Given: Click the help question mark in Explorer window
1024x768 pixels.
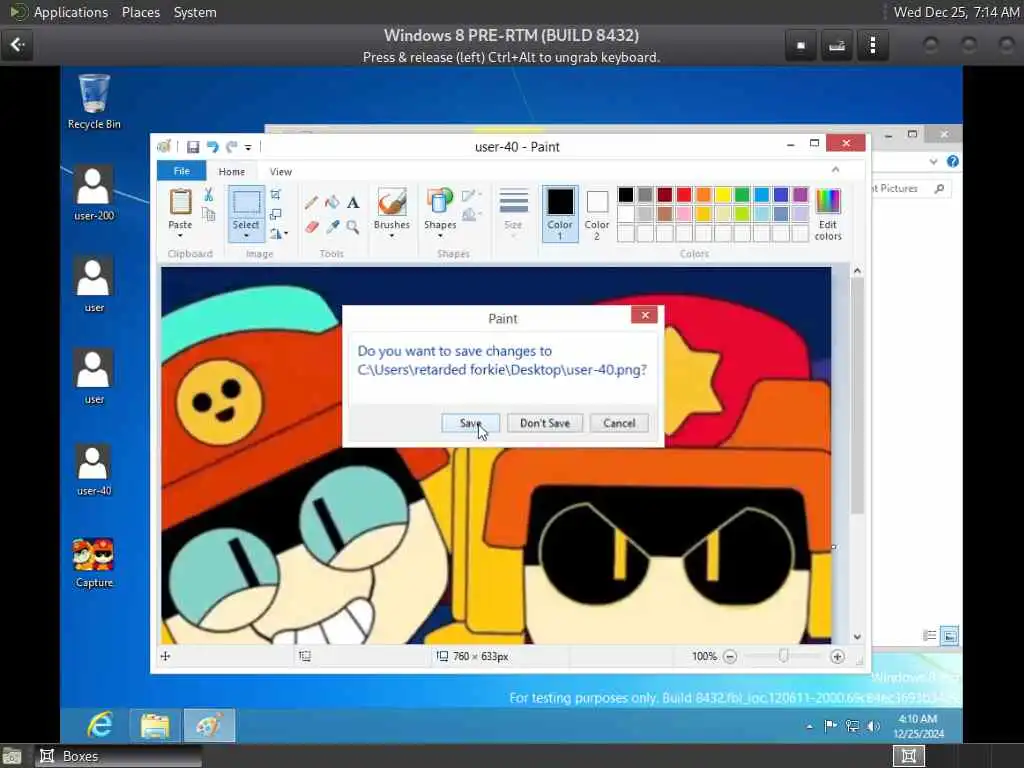Looking at the screenshot, I should 952,161.
